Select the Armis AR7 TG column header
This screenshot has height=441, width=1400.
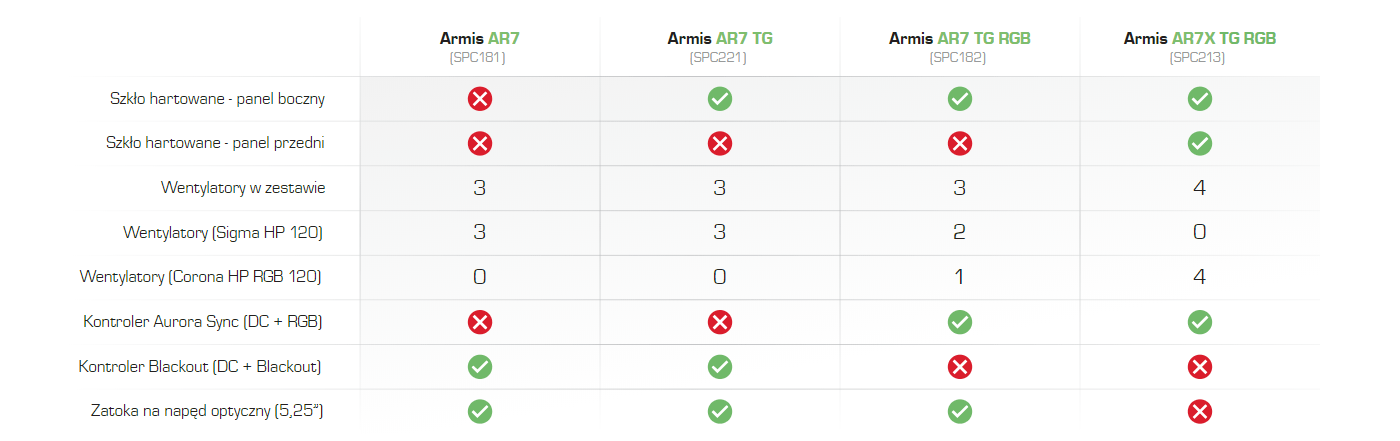(x=720, y=39)
